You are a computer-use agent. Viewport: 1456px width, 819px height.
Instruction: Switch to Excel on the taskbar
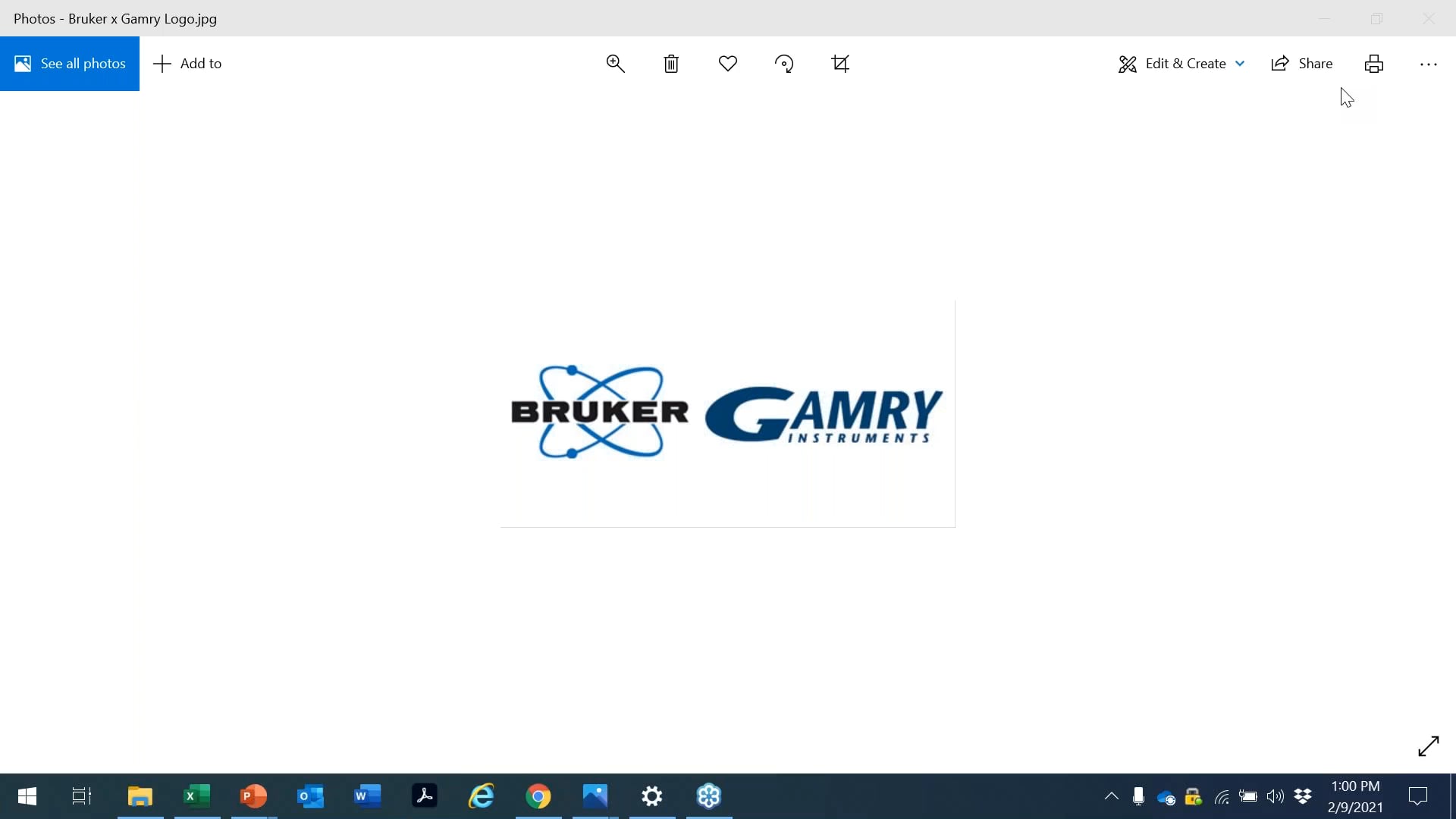(197, 796)
